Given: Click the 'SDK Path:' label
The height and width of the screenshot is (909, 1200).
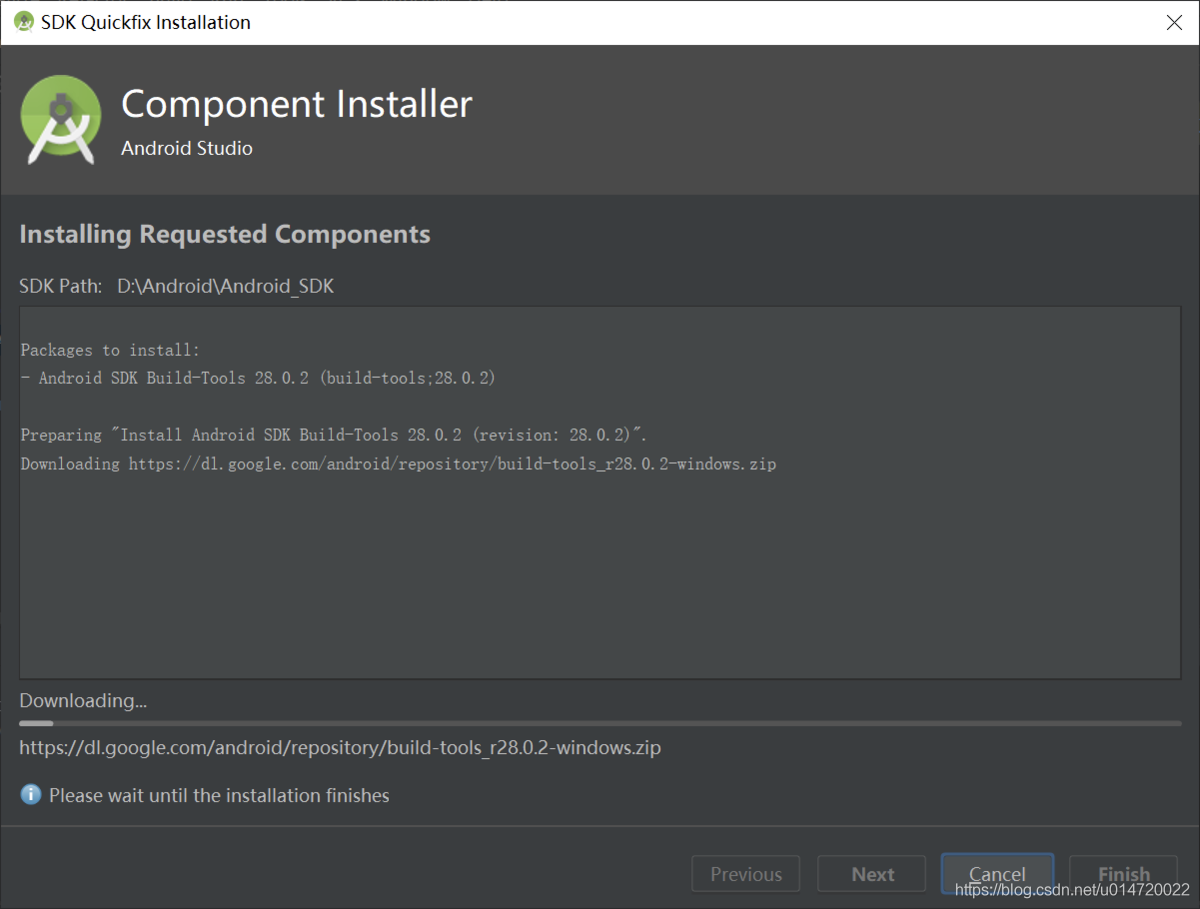Looking at the screenshot, I should (x=60, y=286).
